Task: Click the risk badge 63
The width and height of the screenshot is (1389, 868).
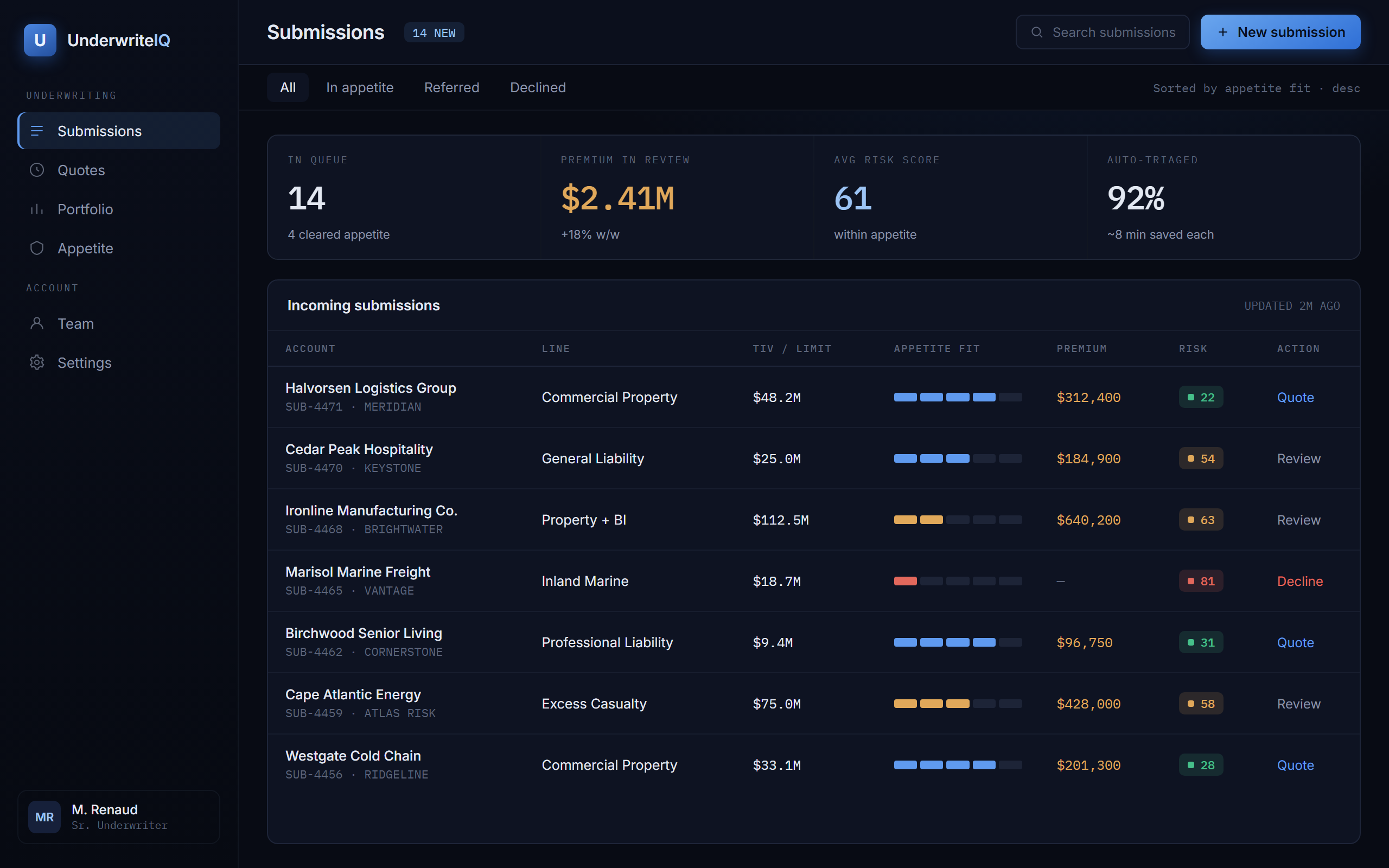Action: (1201, 520)
